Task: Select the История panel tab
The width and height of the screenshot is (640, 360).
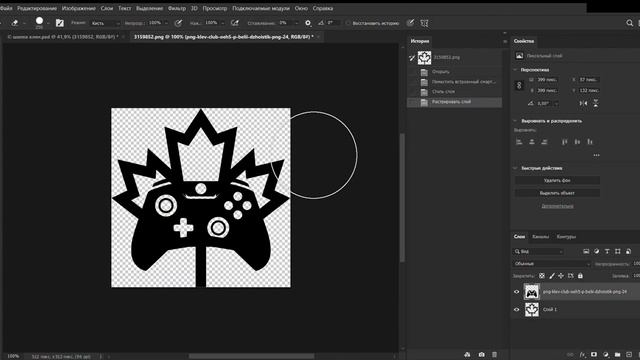Action: tap(420, 41)
